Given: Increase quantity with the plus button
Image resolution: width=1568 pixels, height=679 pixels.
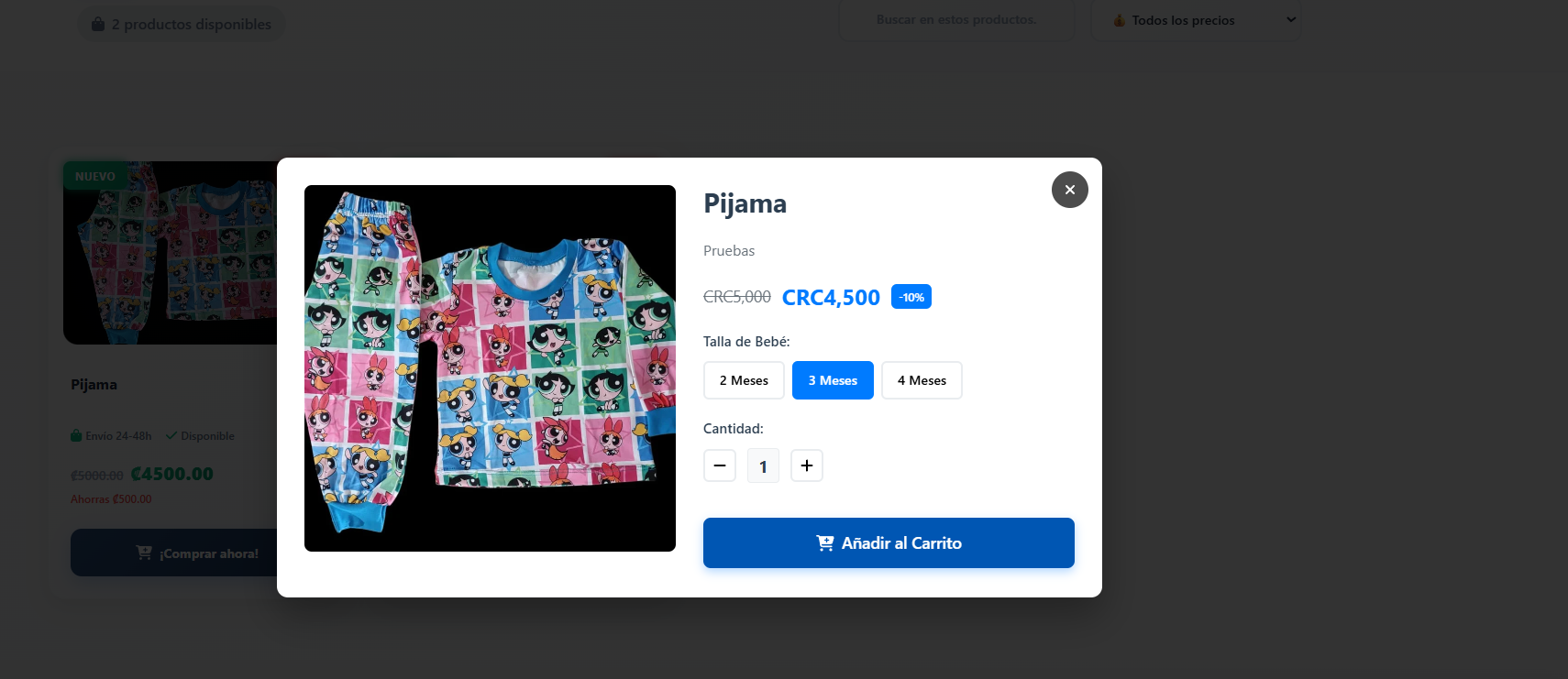Looking at the screenshot, I should tap(807, 465).
